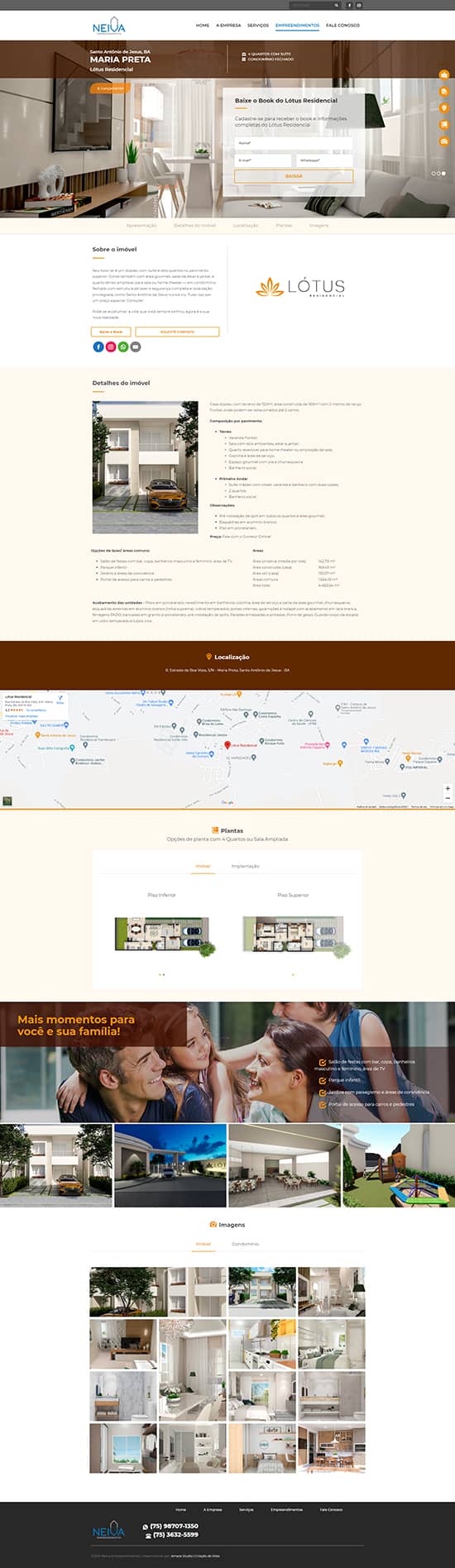Viewport: 455px width, 1568px height.
Task: Focus the Nome input field
Action: click(294, 143)
